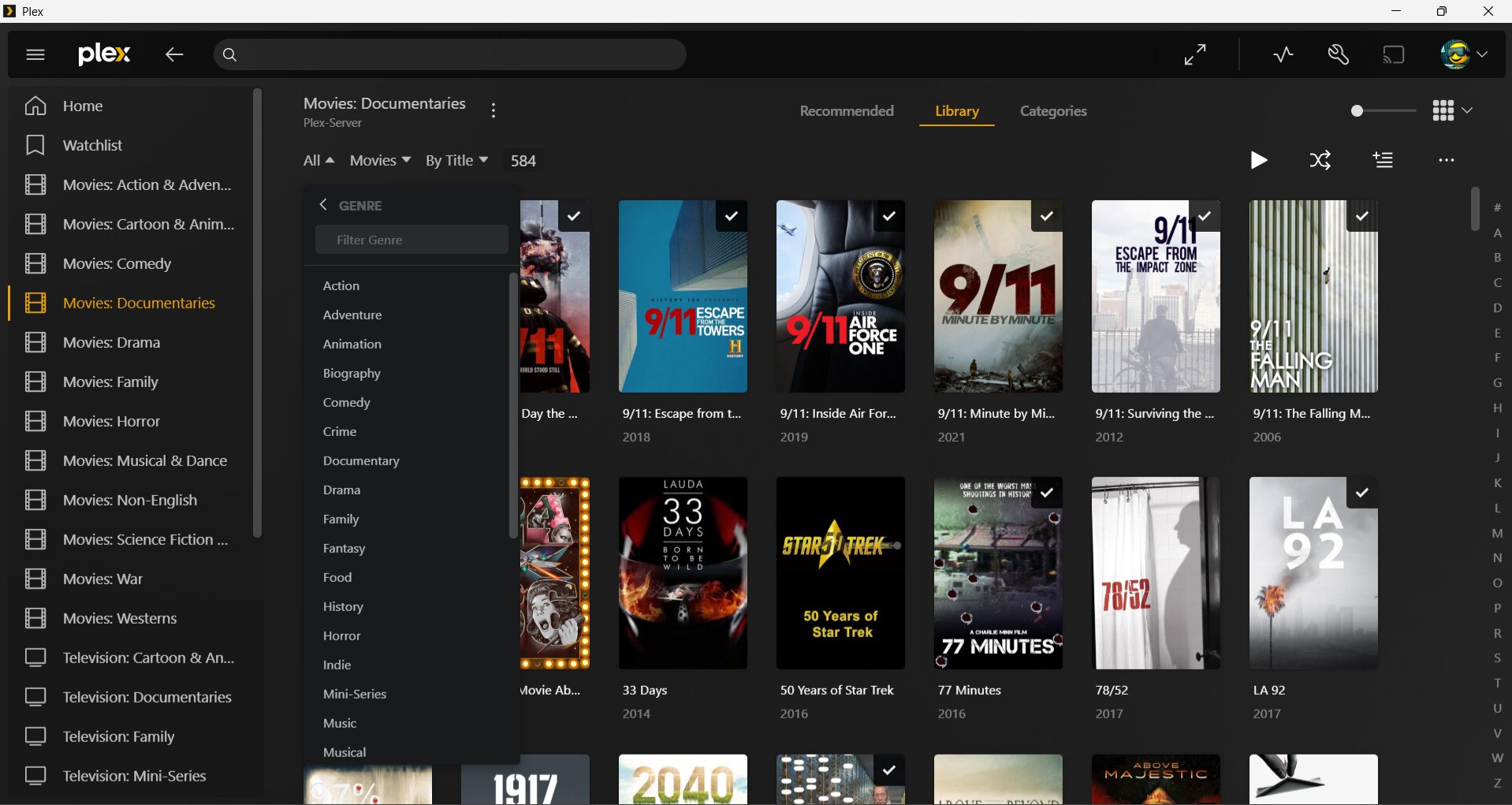Click the Plex logo
This screenshot has width=1512, height=805.
[104, 54]
